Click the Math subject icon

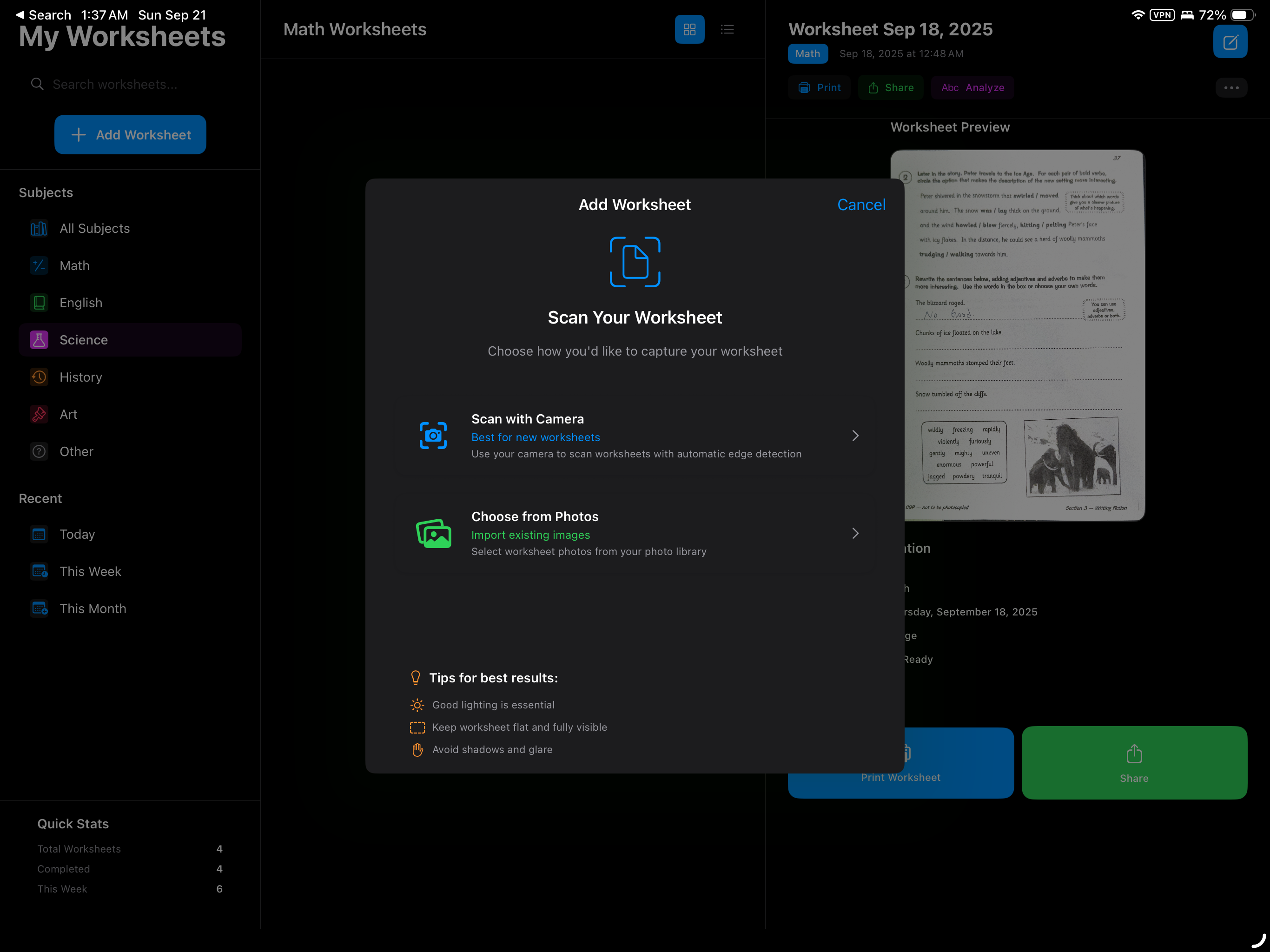[39, 266]
